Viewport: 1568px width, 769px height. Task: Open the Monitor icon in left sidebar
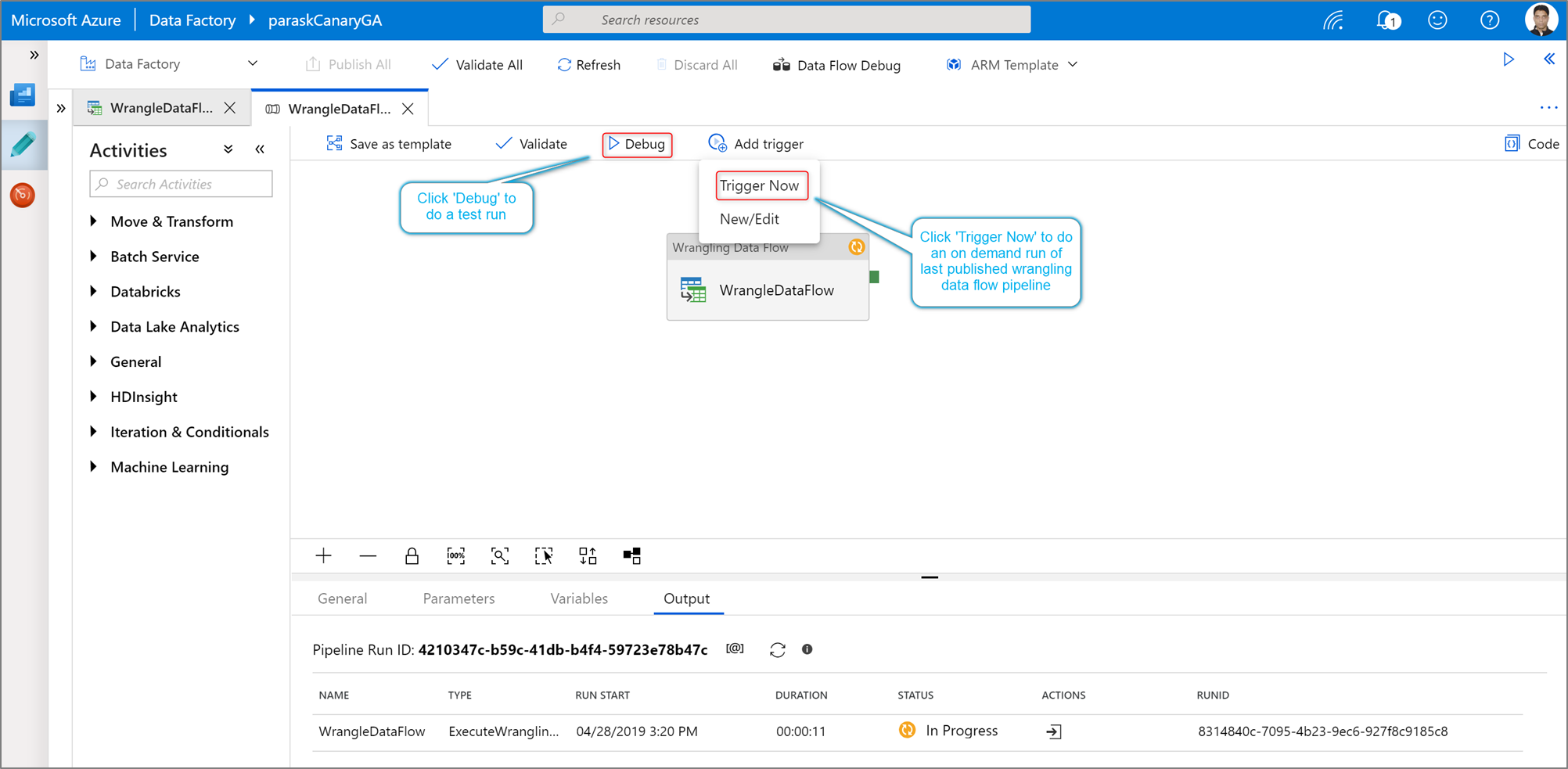click(23, 195)
